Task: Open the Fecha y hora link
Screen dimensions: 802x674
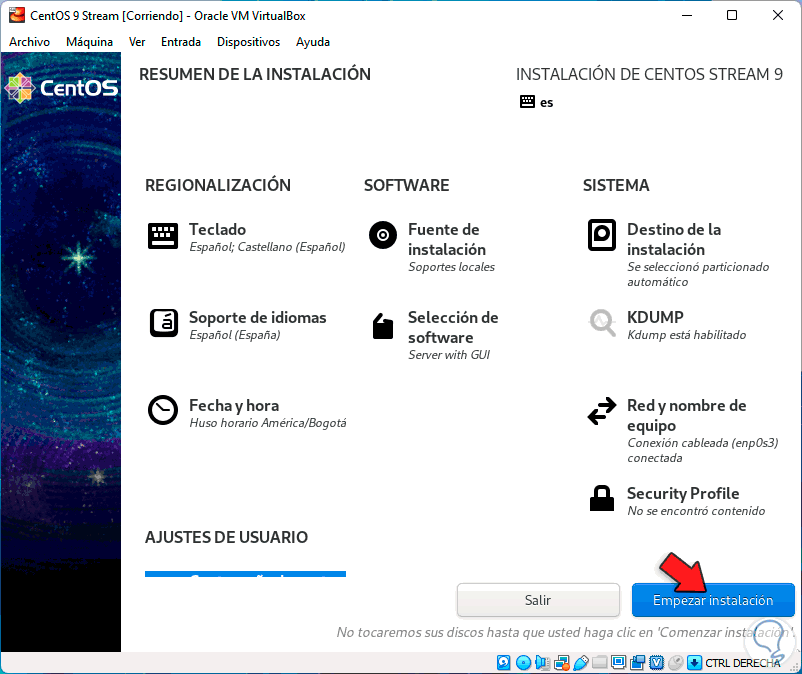Action: [234, 406]
